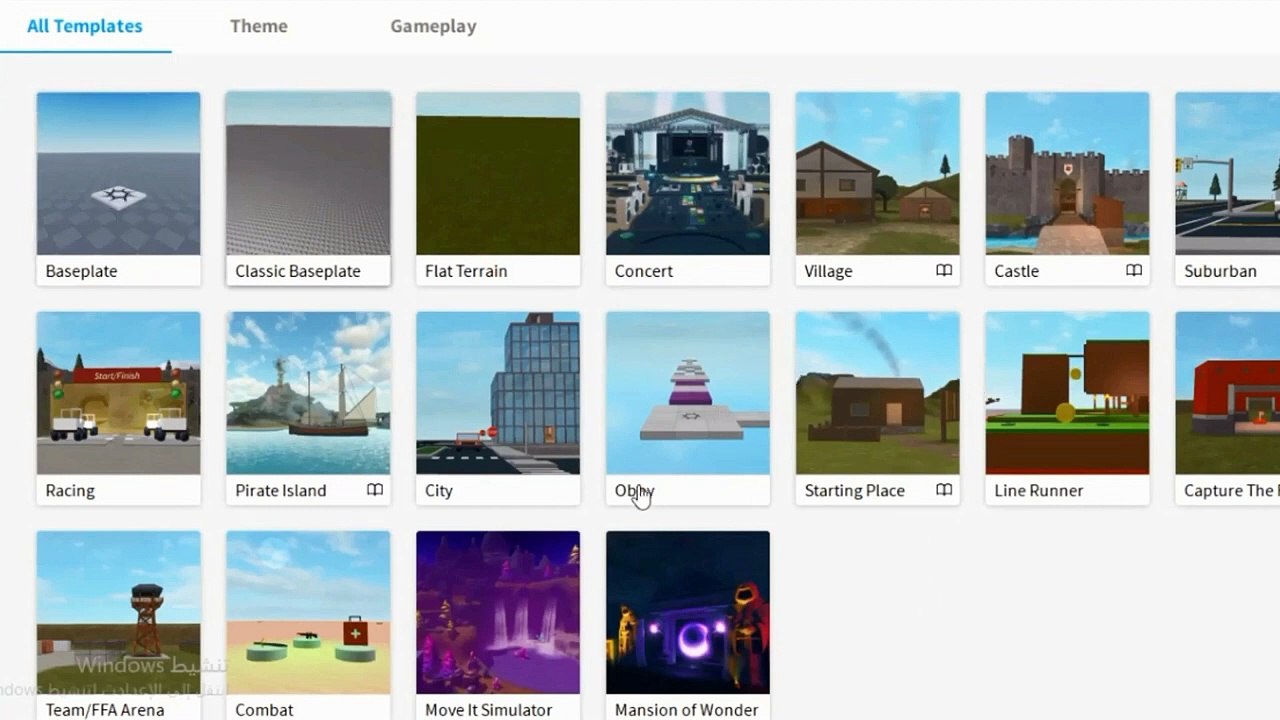Open the Theme tab
This screenshot has width=1280, height=720.
tap(259, 26)
